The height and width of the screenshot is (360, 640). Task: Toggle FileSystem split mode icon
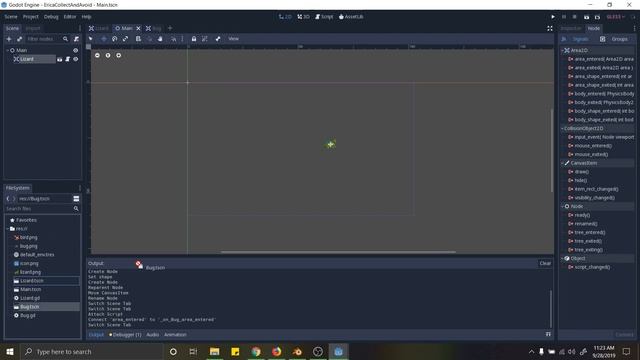(x=76, y=198)
